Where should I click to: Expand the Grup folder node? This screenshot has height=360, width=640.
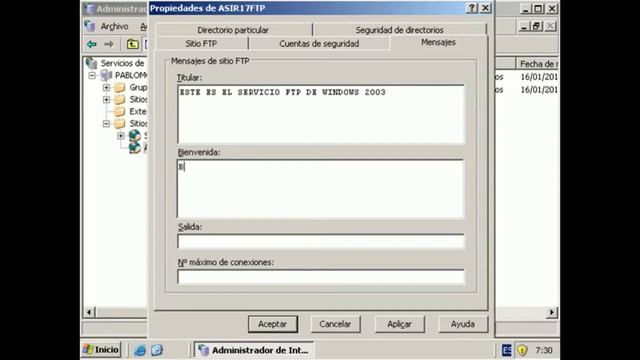click(x=106, y=87)
